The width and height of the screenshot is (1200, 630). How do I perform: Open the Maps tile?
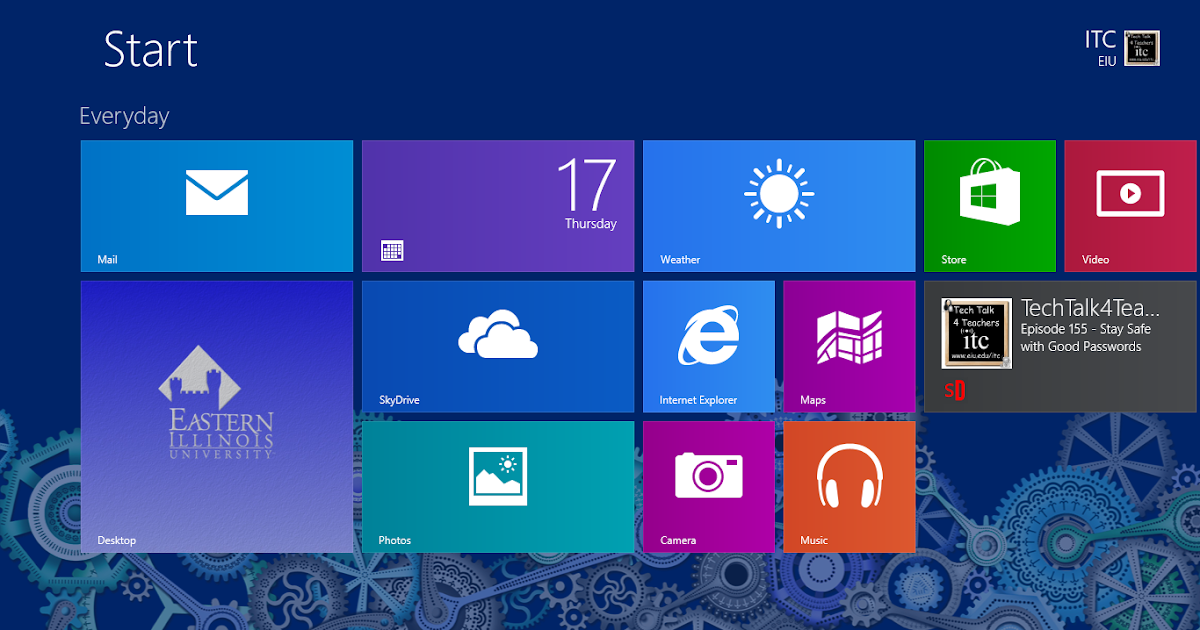[x=849, y=347]
